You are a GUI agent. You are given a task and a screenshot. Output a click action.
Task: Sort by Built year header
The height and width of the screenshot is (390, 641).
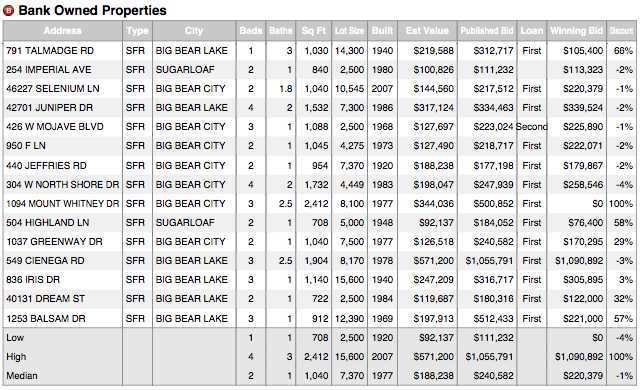point(382,31)
